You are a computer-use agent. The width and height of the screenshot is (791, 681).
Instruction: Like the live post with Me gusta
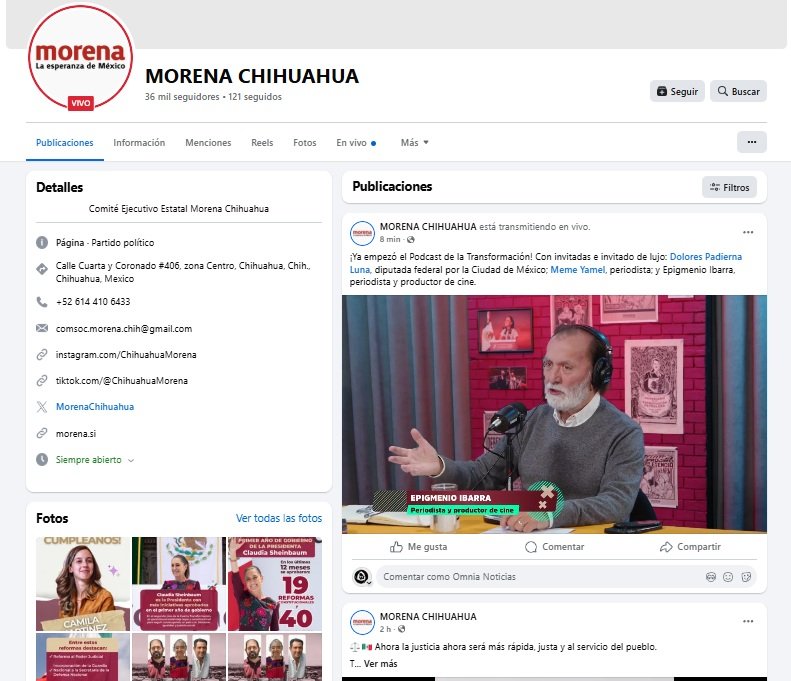(x=418, y=547)
